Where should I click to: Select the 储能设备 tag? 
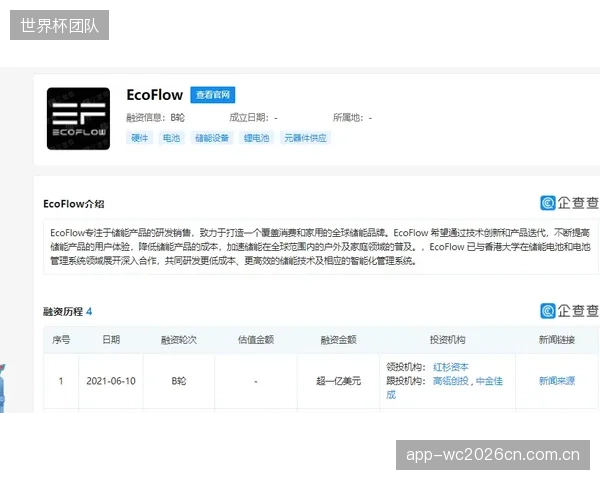[212, 138]
